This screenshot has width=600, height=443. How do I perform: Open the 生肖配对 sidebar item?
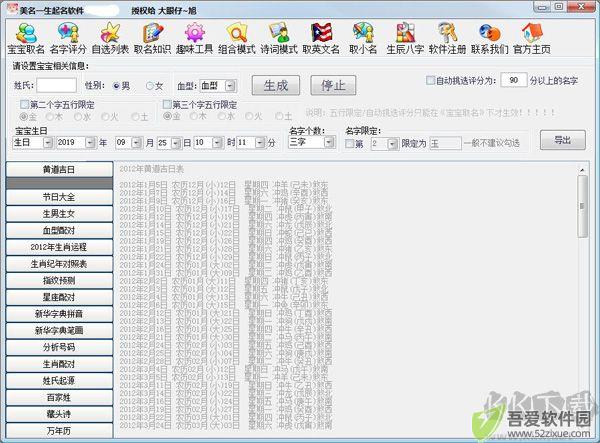click(59, 364)
